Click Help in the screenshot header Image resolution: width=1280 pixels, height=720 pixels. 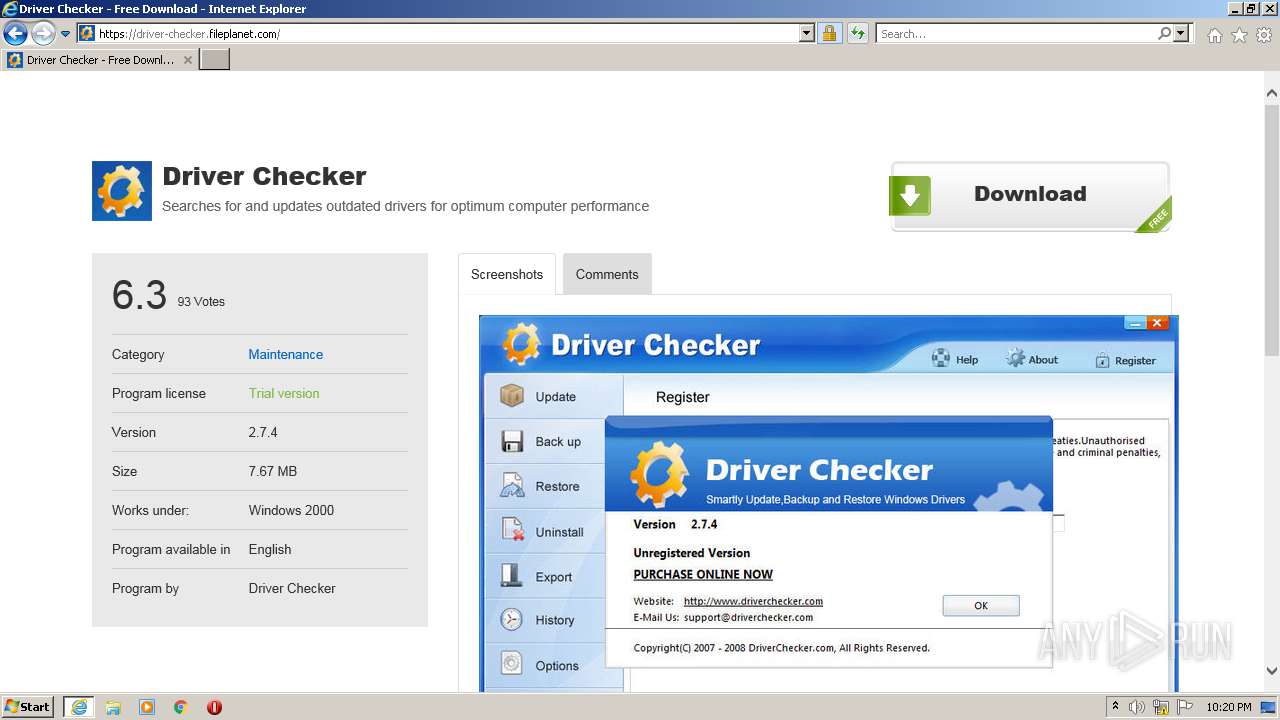click(x=955, y=359)
